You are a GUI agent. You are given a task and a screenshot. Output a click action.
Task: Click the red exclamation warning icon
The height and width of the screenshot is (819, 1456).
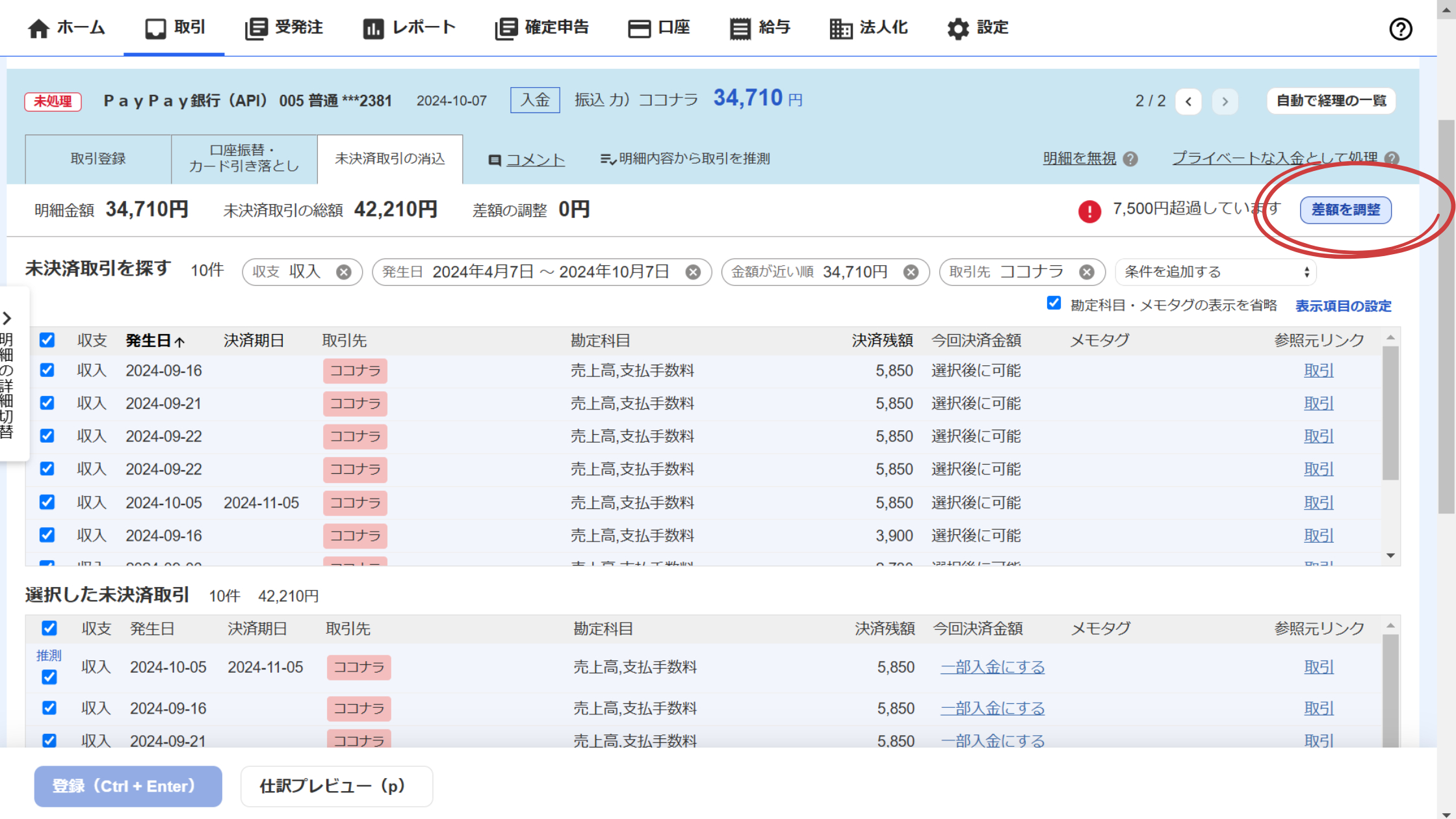click(1089, 211)
